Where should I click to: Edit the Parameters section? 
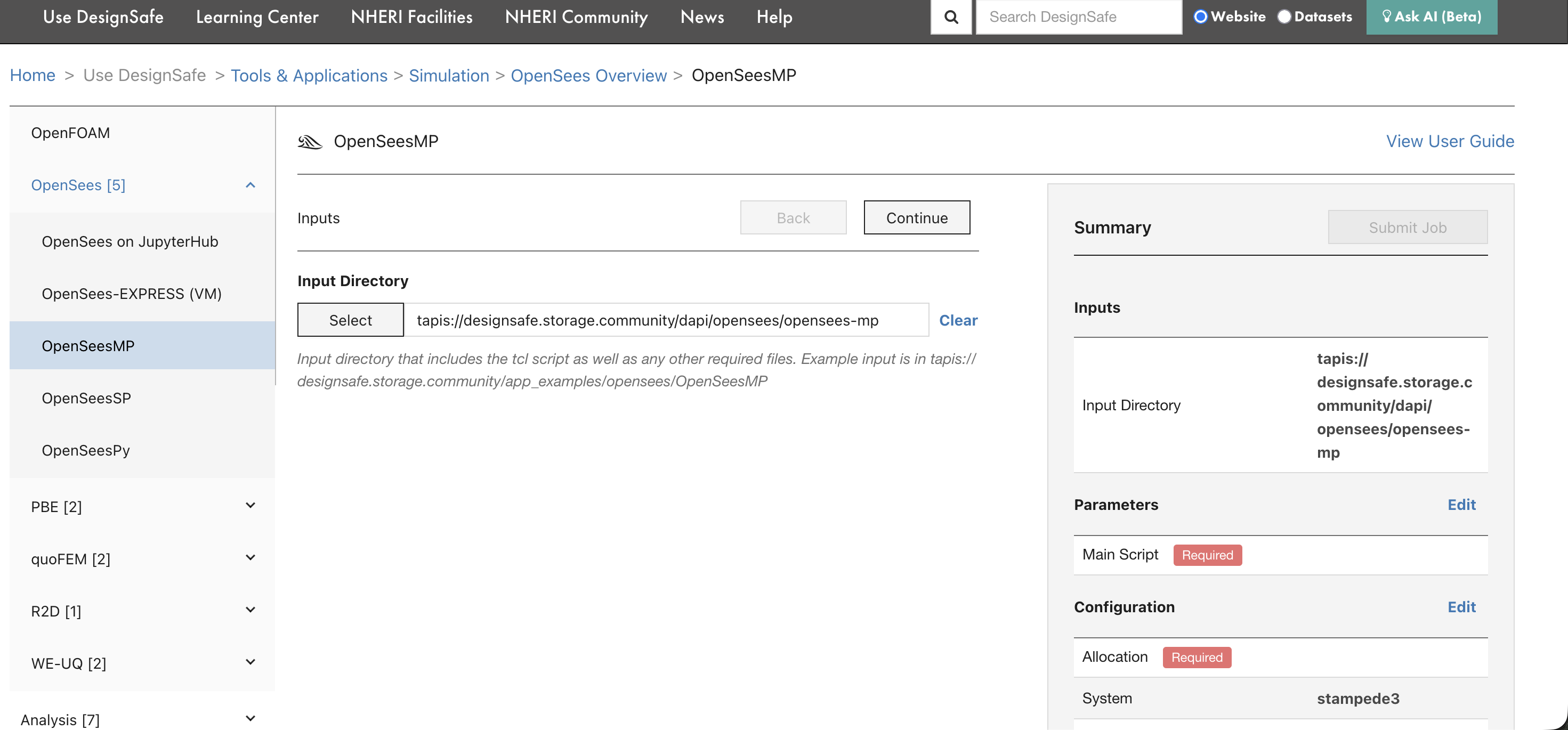coord(1461,505)
